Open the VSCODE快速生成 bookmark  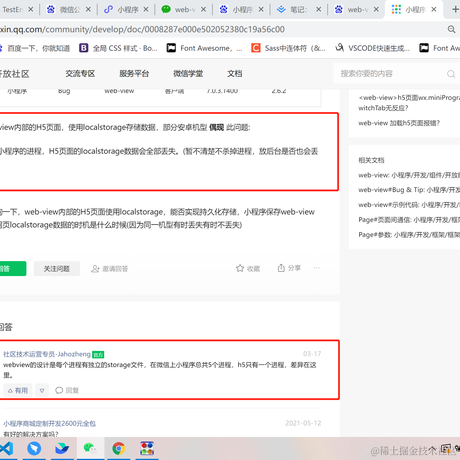click(x=372, y=48)
